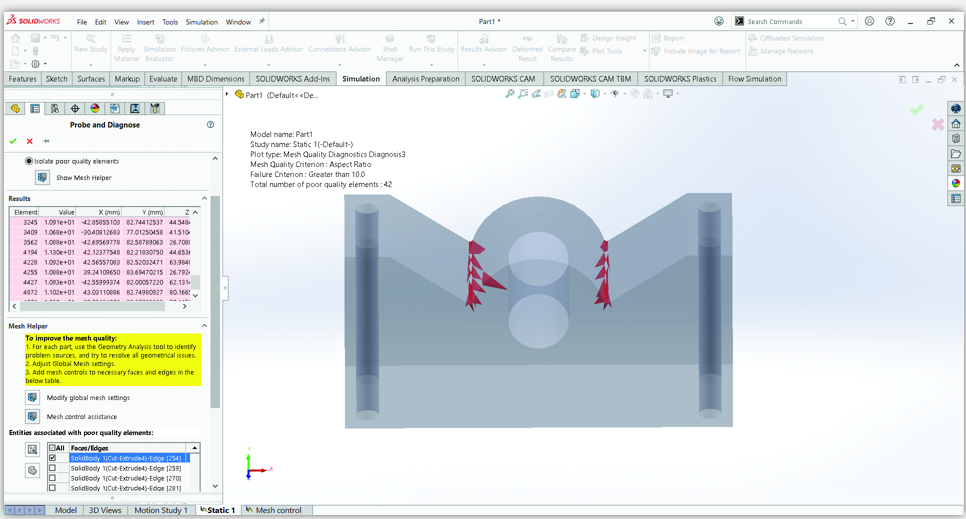
Task: Switch to the Analysis Preparation tab
Action: coord(426,79)
